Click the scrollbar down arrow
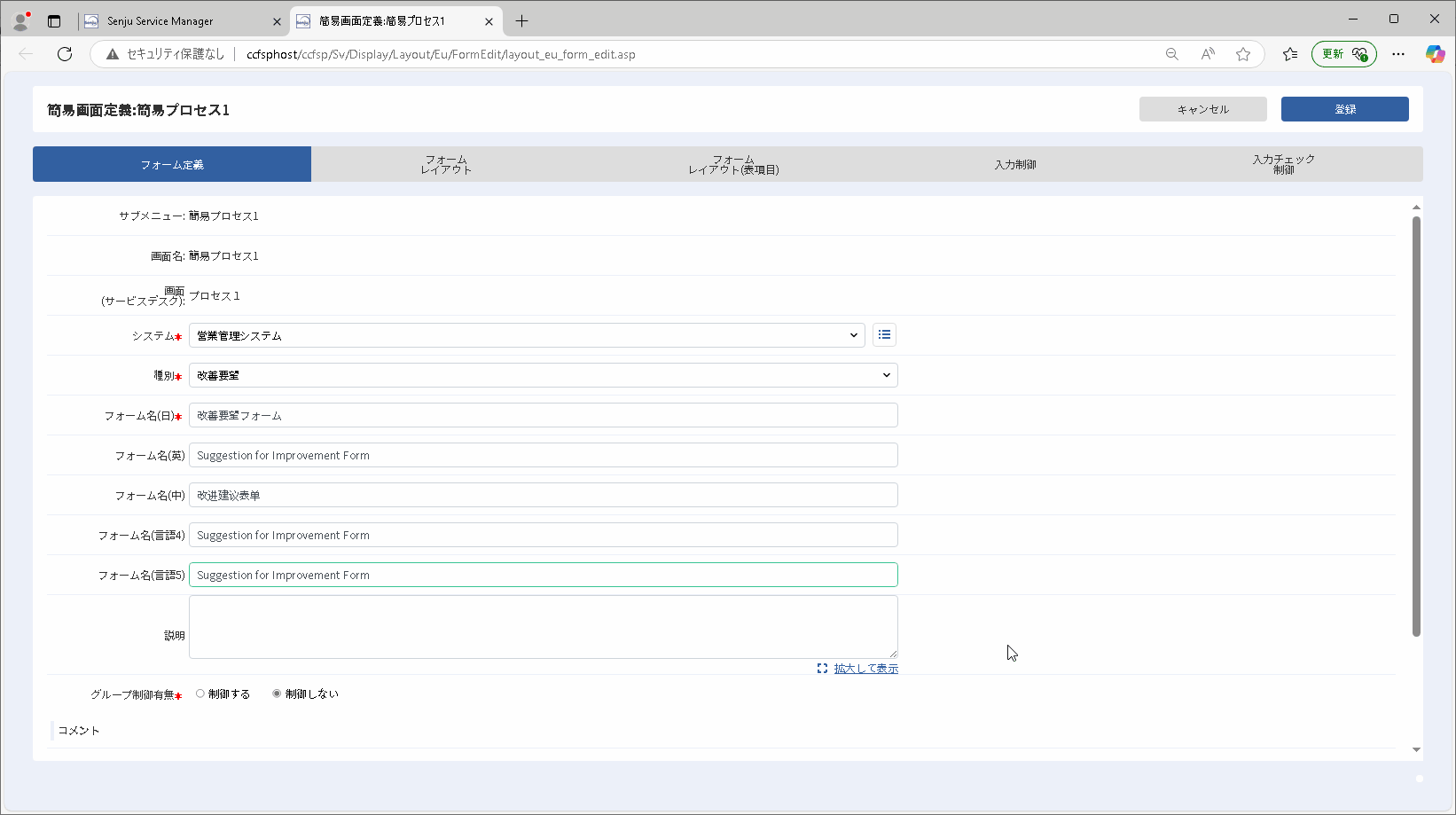The image size is (1456, 815). click(1416, 750)
